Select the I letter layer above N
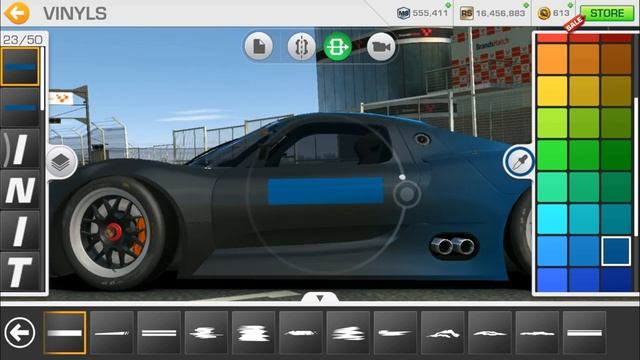The width and height of the screenshot is (640, 360). pyautogui.click(x=20, y=149)
